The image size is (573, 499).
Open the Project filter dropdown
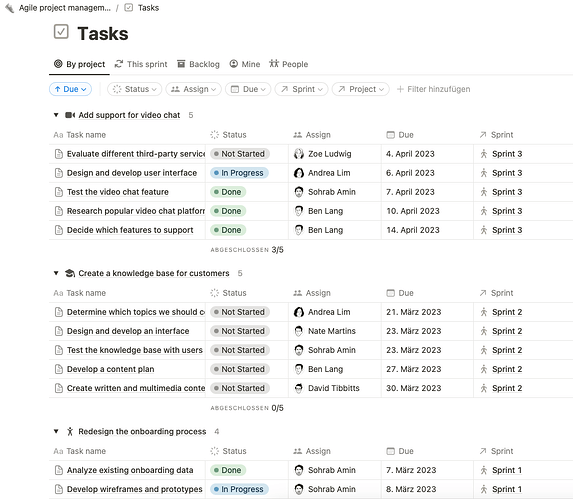(361, 89)
